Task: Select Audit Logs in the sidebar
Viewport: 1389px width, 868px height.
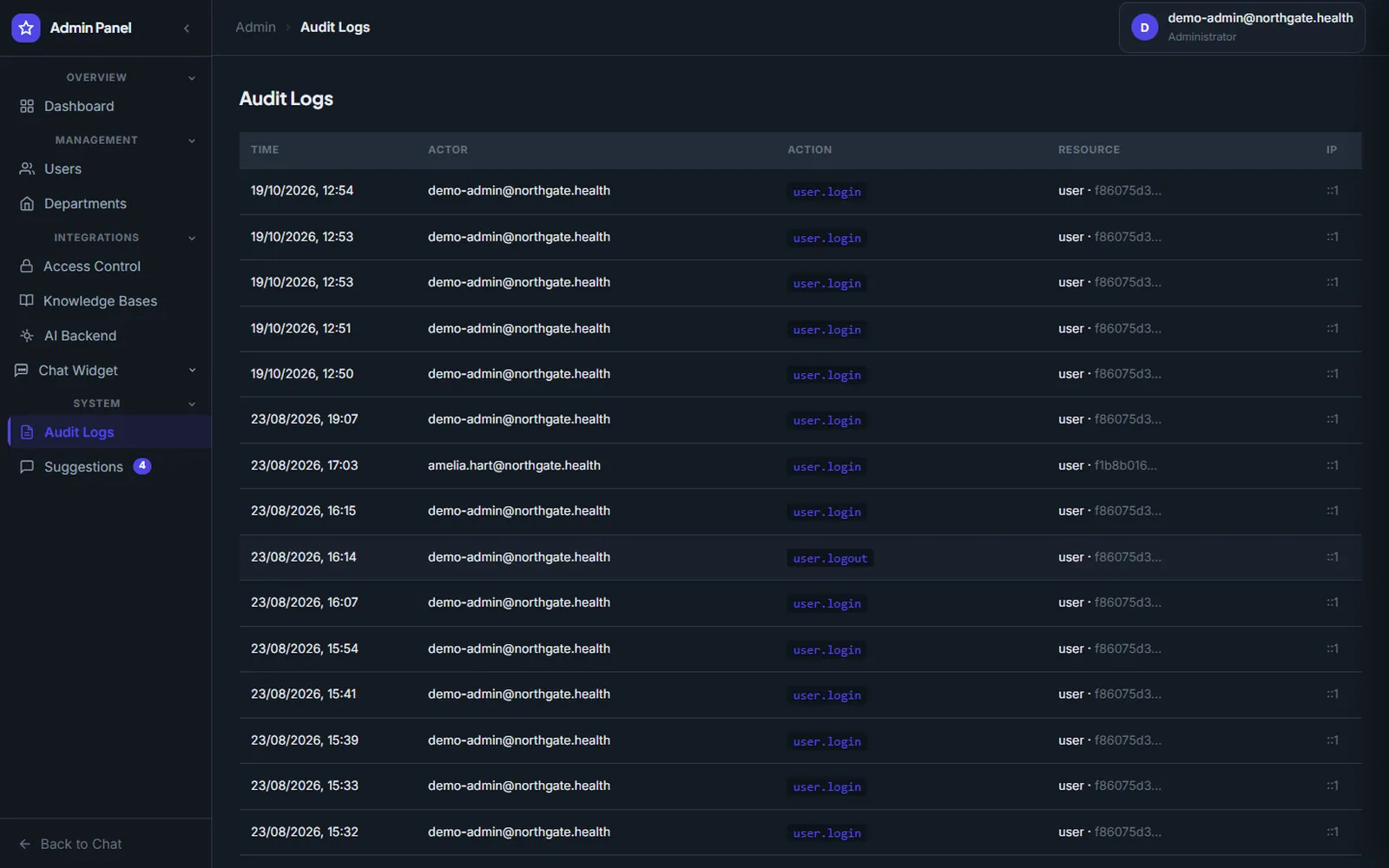Action: 109,432
